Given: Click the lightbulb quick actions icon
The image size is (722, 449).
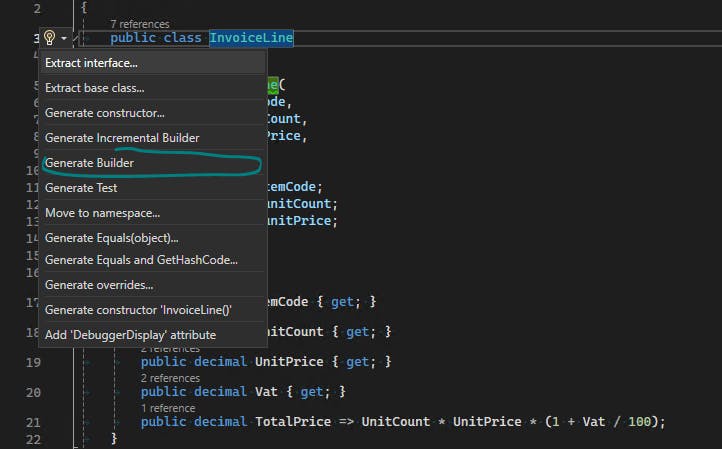Looking at the screenshot, I should point(48,38).
